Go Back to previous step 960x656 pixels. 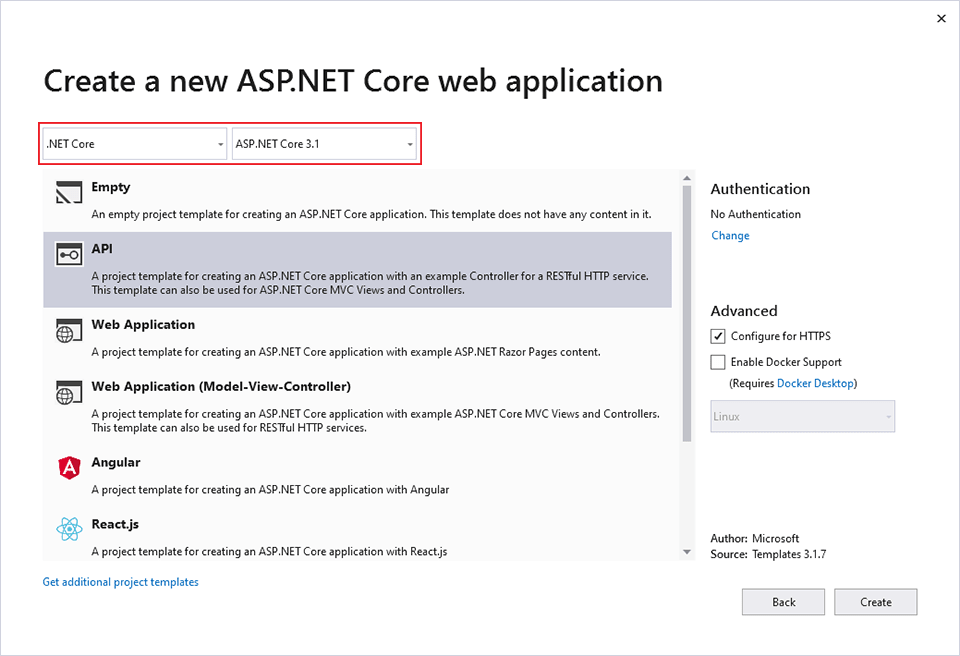tap(783, 602)
